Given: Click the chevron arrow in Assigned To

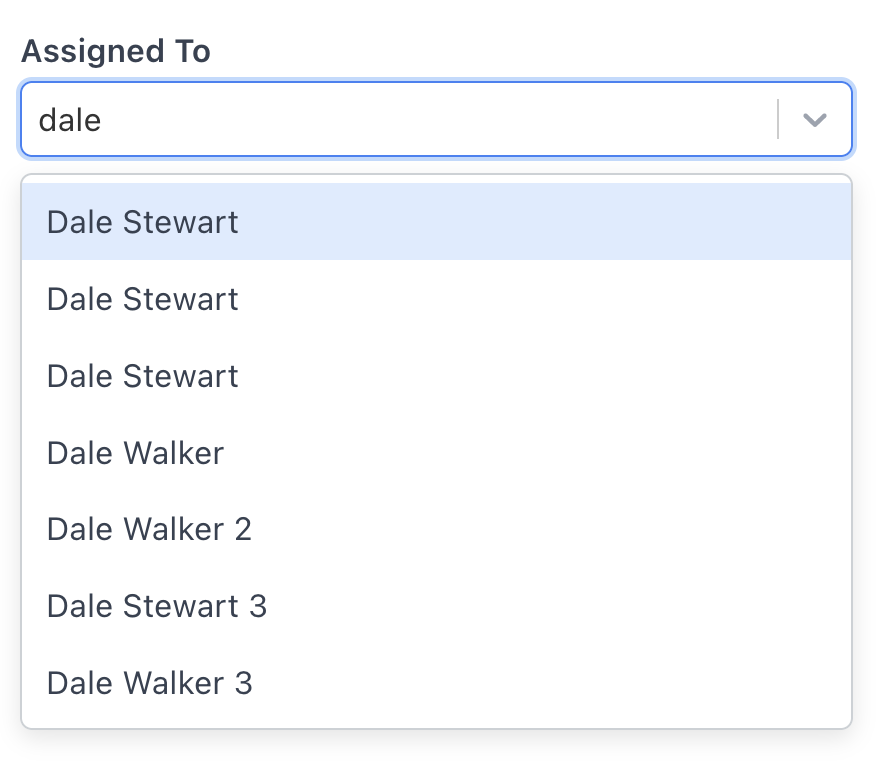Looking at the screenshot, I should click(x=815, y=120).
